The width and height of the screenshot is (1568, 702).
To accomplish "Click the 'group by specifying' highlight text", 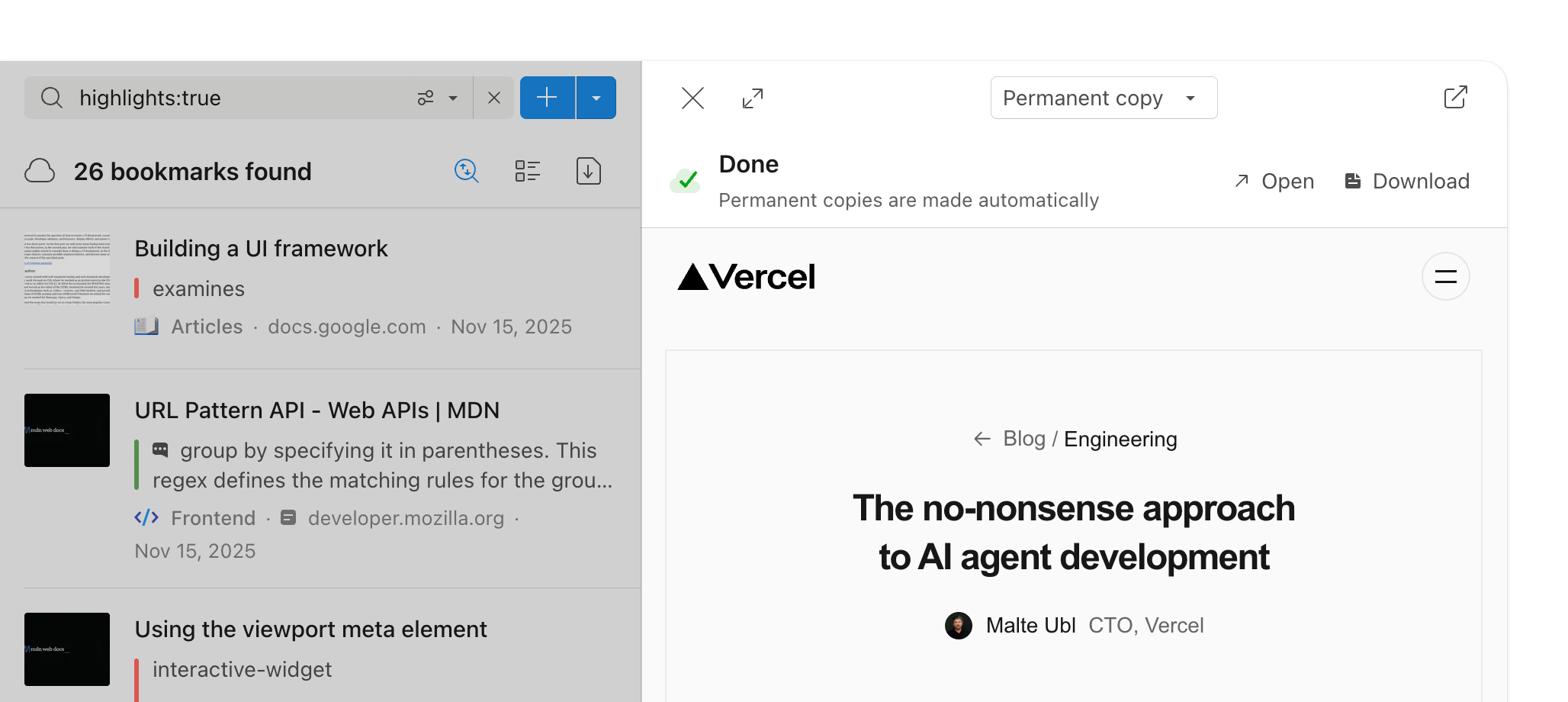I will click(382, 465).
